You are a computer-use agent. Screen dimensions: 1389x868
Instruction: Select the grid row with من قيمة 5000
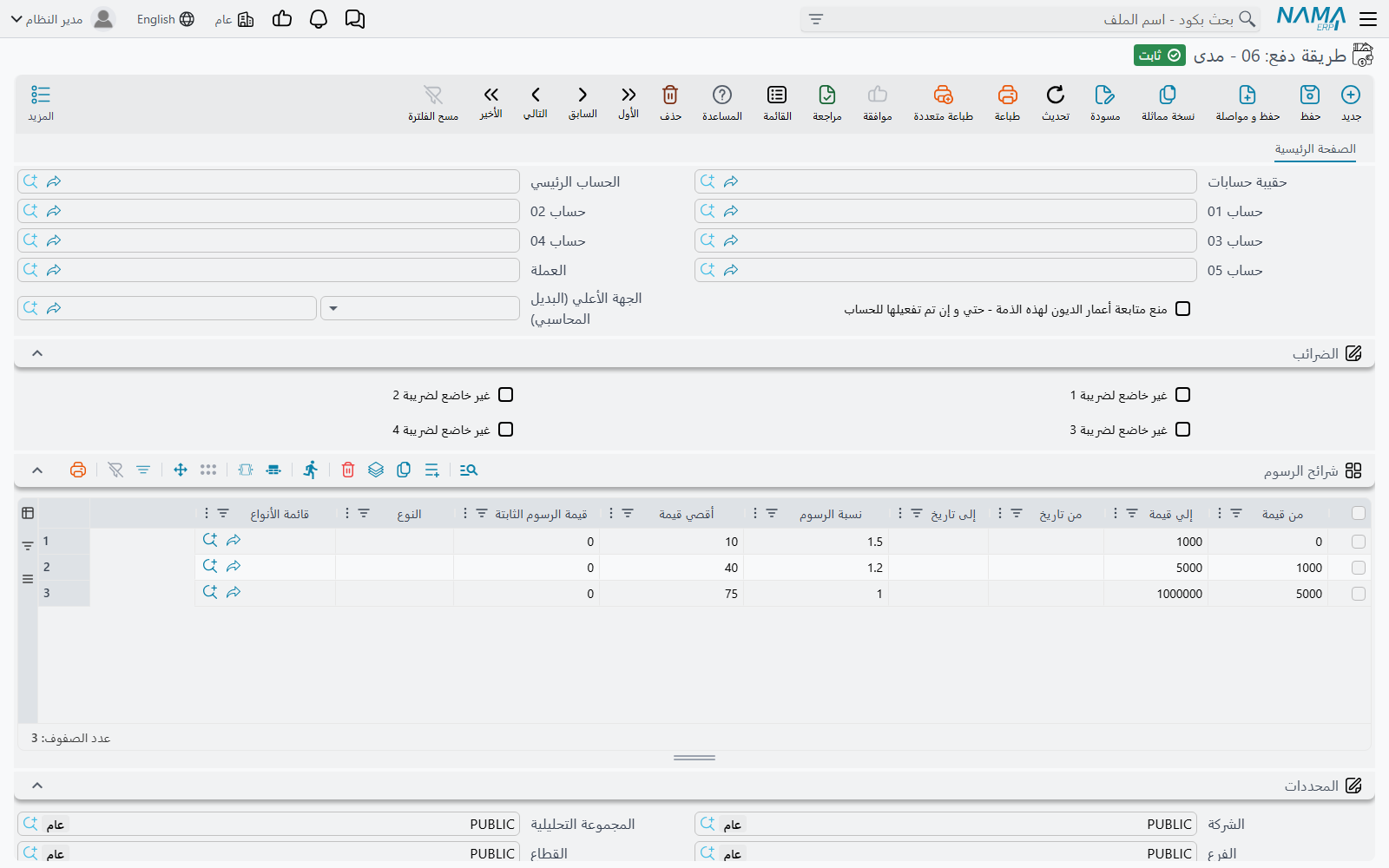(1359, 594)
